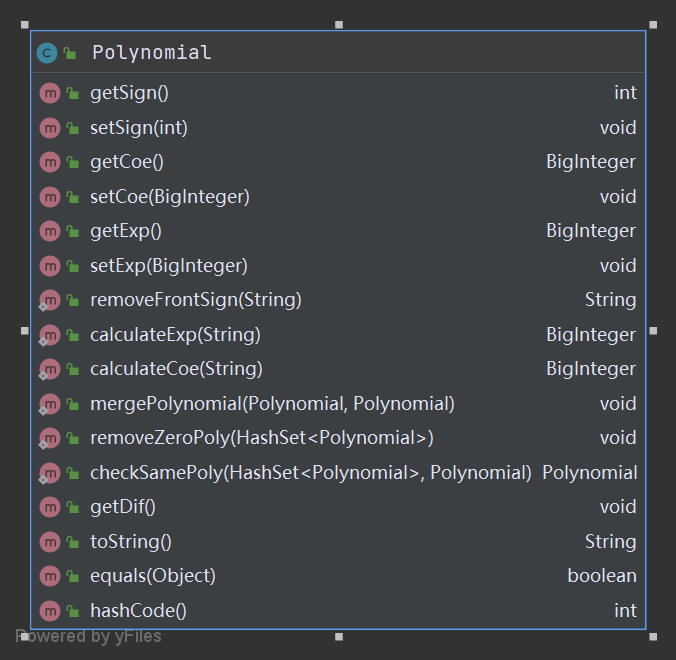Click the method icon next to calculateExp(String)

pos(50,335)
